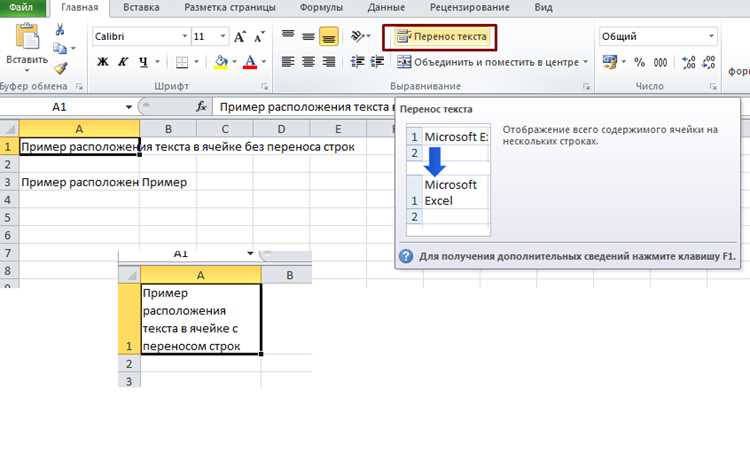Expand the borders dropdown arrow
This screenshot has height=468, width=750.
tap(196, 62)
